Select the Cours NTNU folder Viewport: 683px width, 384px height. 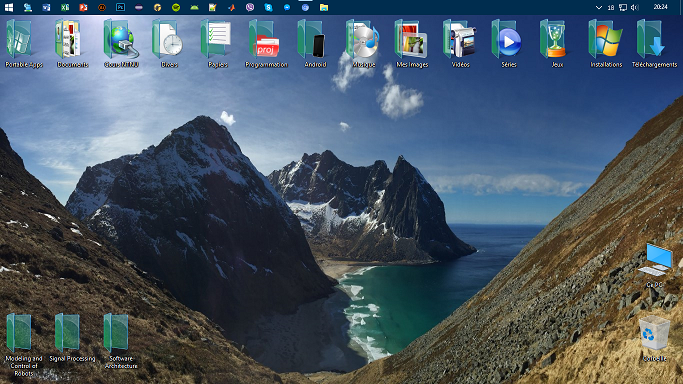(121, 44)
